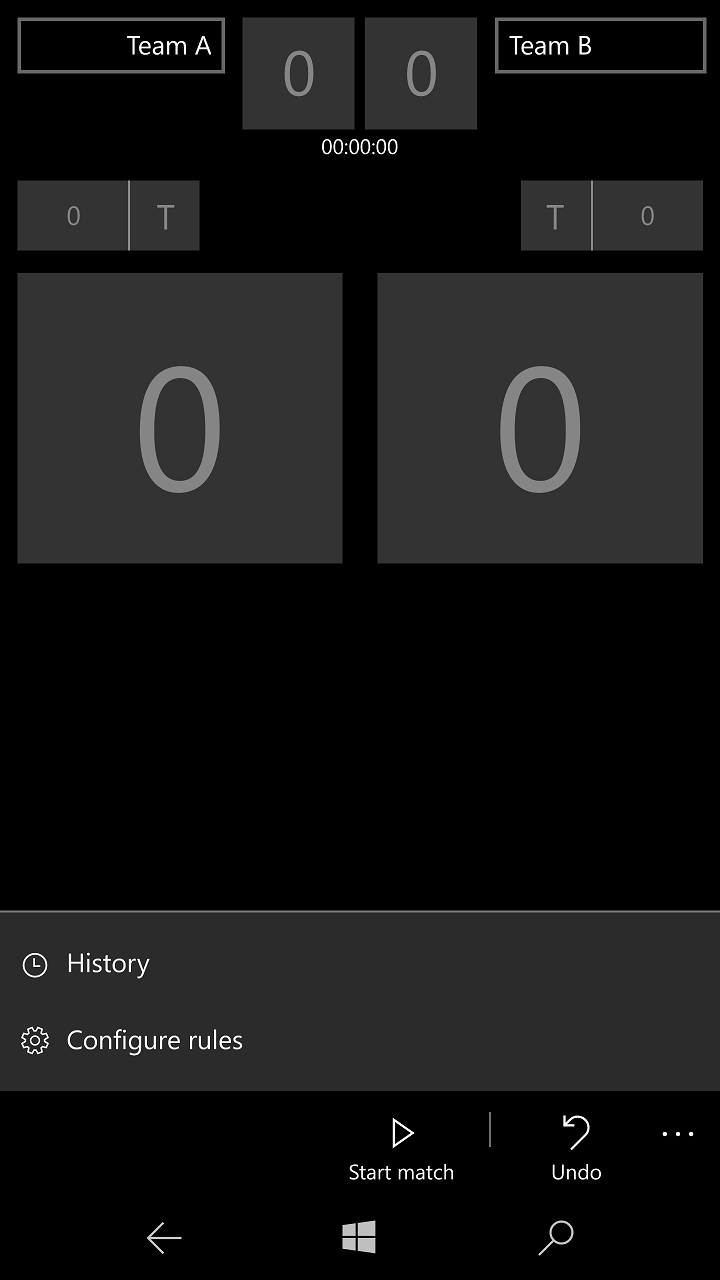Click the Configure rules gear icon
This screenshot has height=1280, width=720.
(x=35, y=1041)
